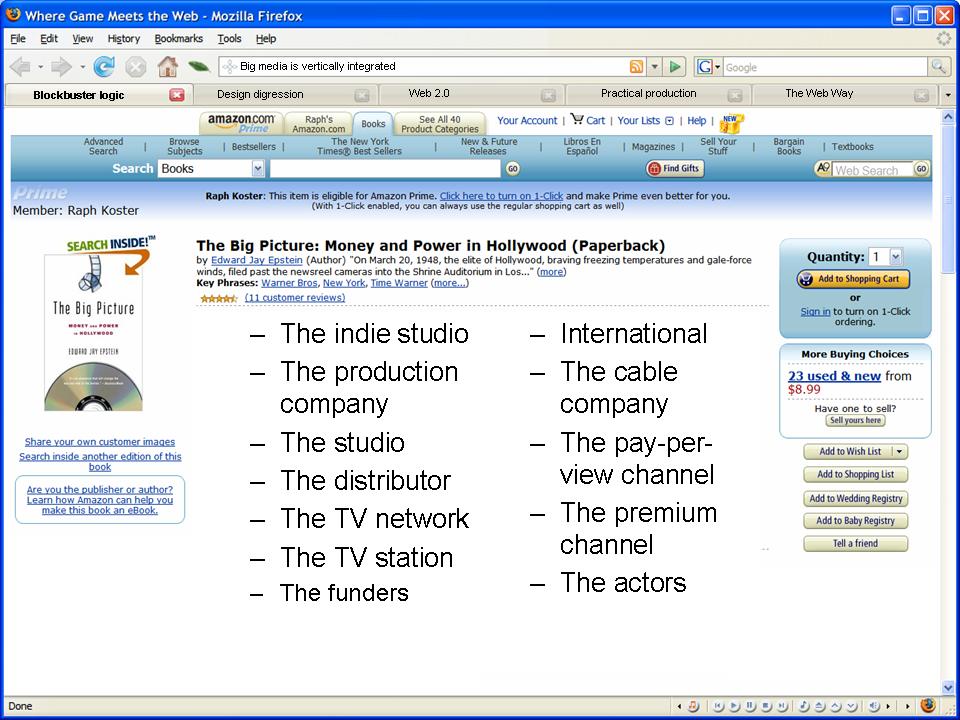Click Stop in status bar player
960x720 pixels.
pyautogui.click(x=766, y=706)
